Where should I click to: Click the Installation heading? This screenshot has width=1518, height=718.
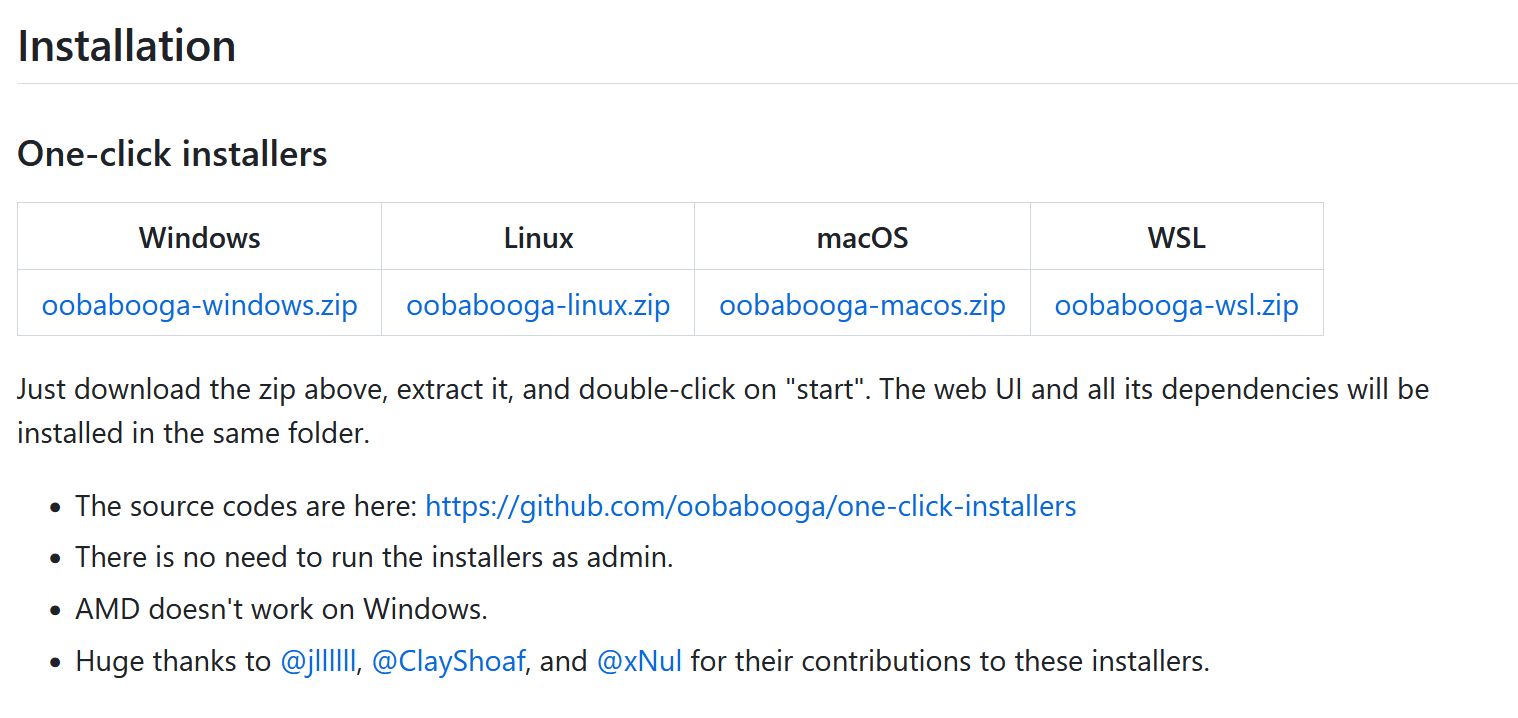127,46
